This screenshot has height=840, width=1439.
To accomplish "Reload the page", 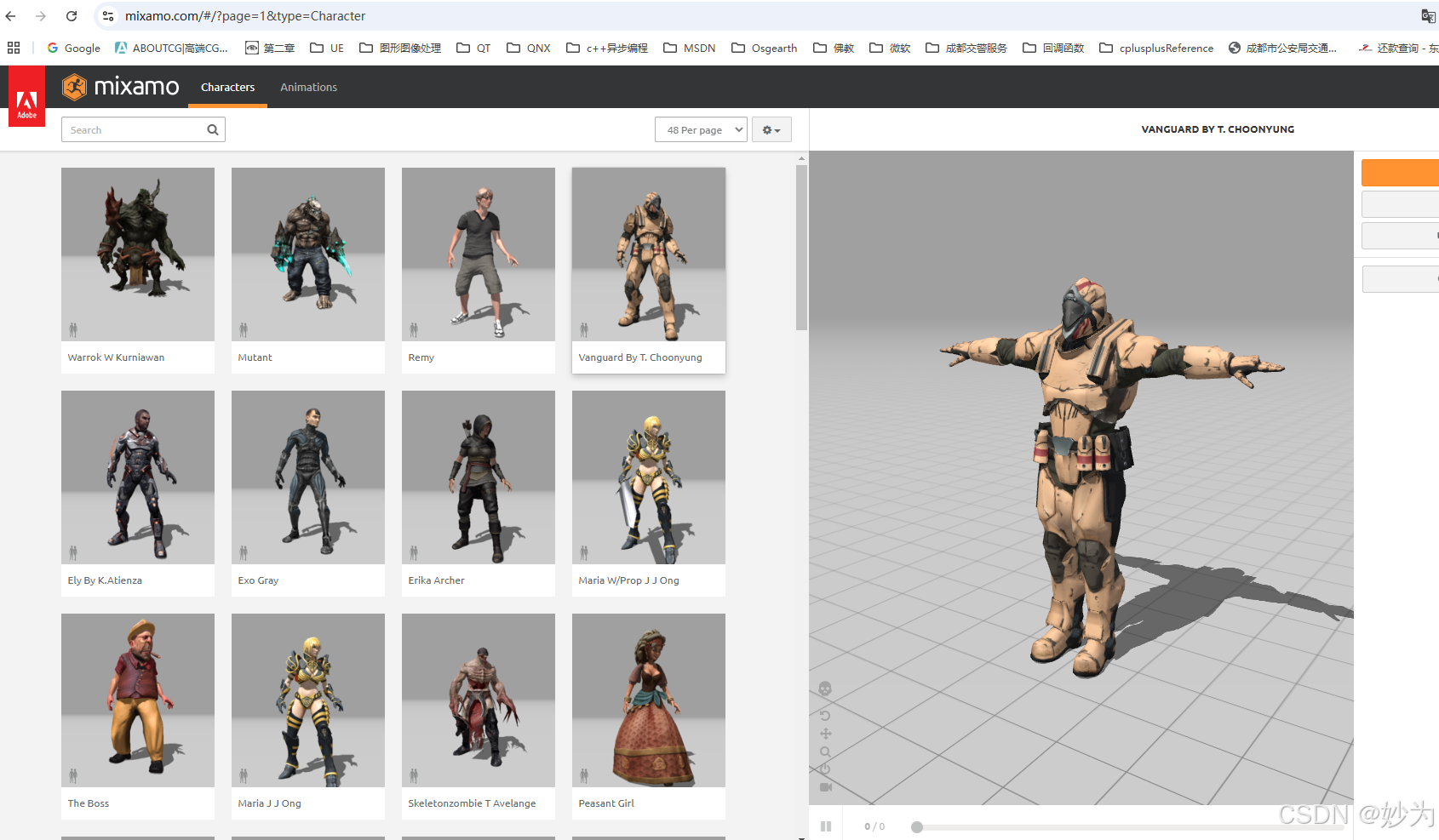I will (x=72, y=16).
